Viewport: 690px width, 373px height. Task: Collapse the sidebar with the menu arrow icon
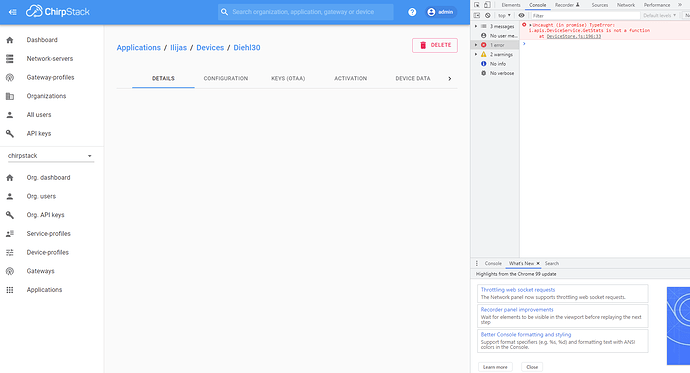[x=12, y=12]
